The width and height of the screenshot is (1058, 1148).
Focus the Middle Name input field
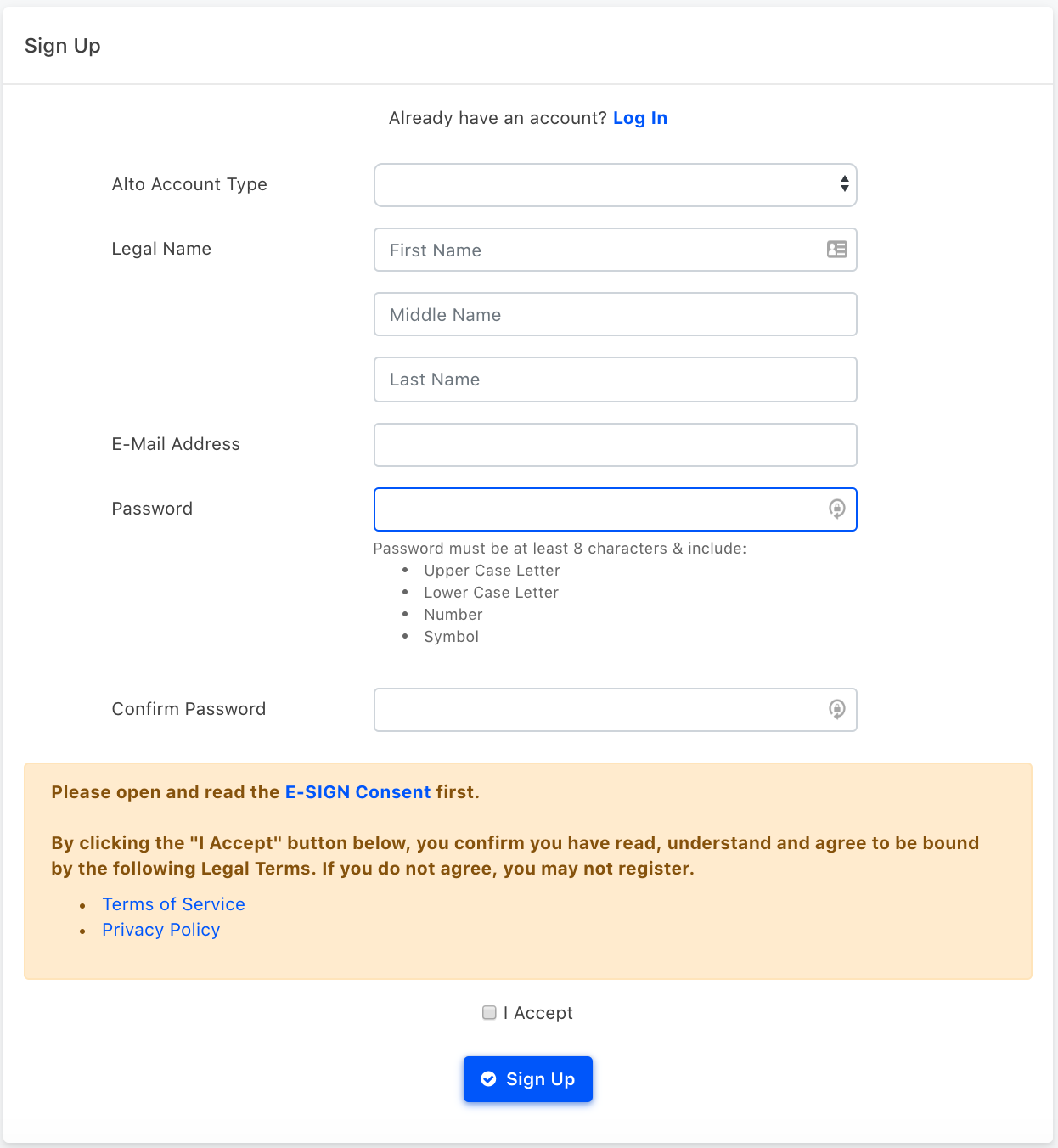616,314
